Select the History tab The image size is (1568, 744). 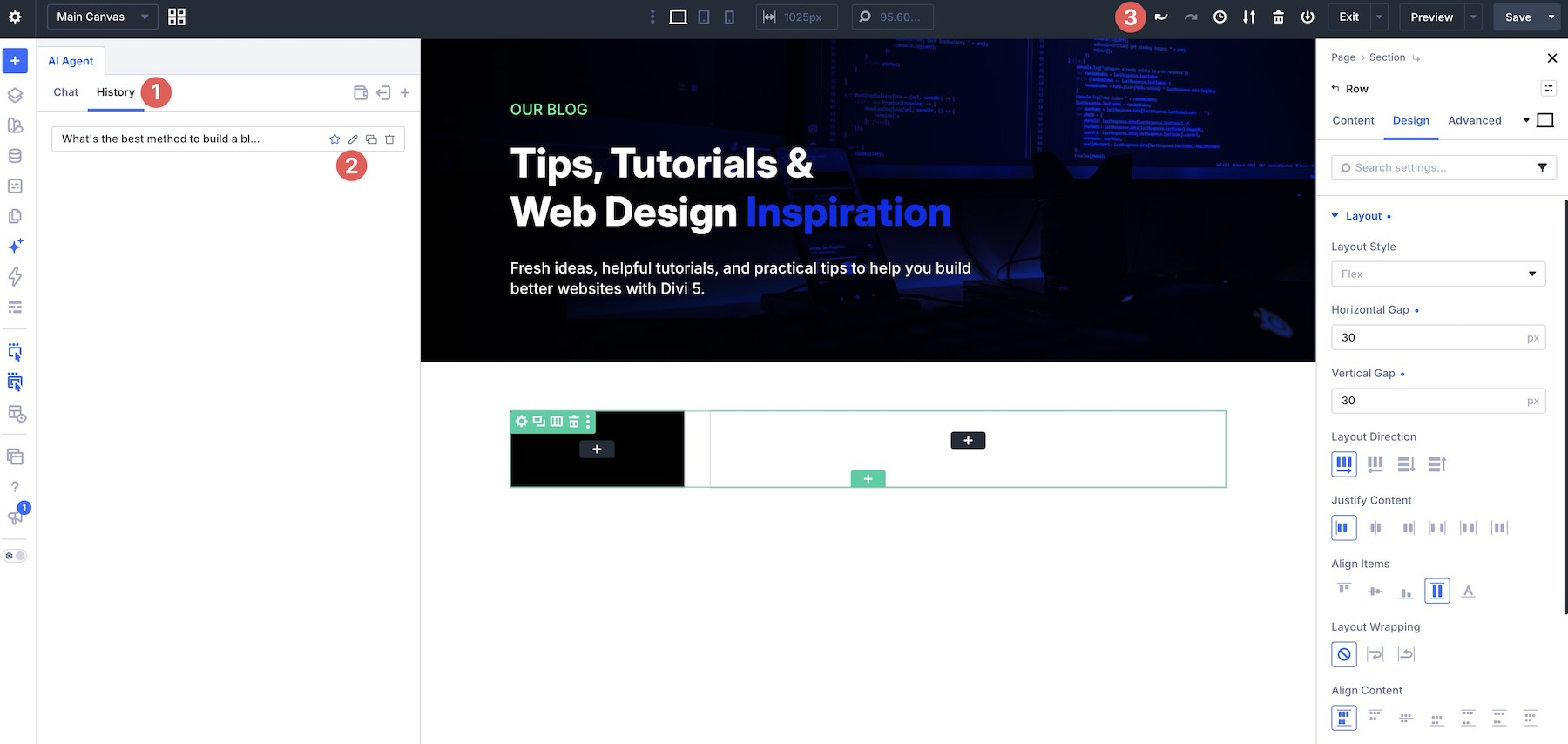click(116, 92)
